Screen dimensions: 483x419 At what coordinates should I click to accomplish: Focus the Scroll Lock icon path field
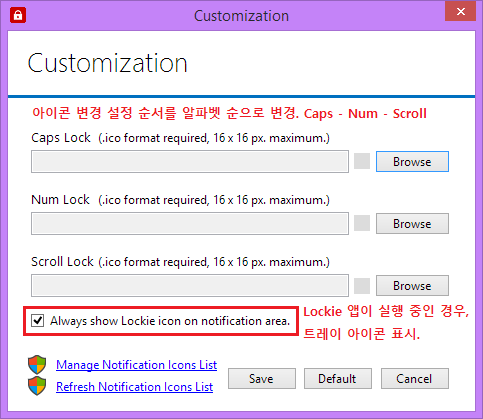(190, 285)
